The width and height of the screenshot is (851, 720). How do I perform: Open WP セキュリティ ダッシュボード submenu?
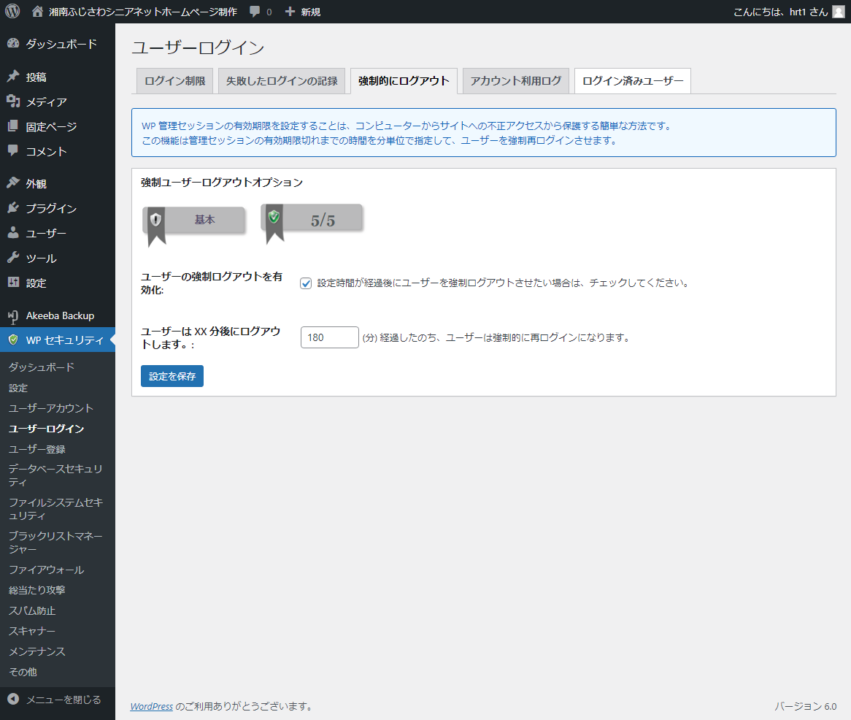(41, 367)
